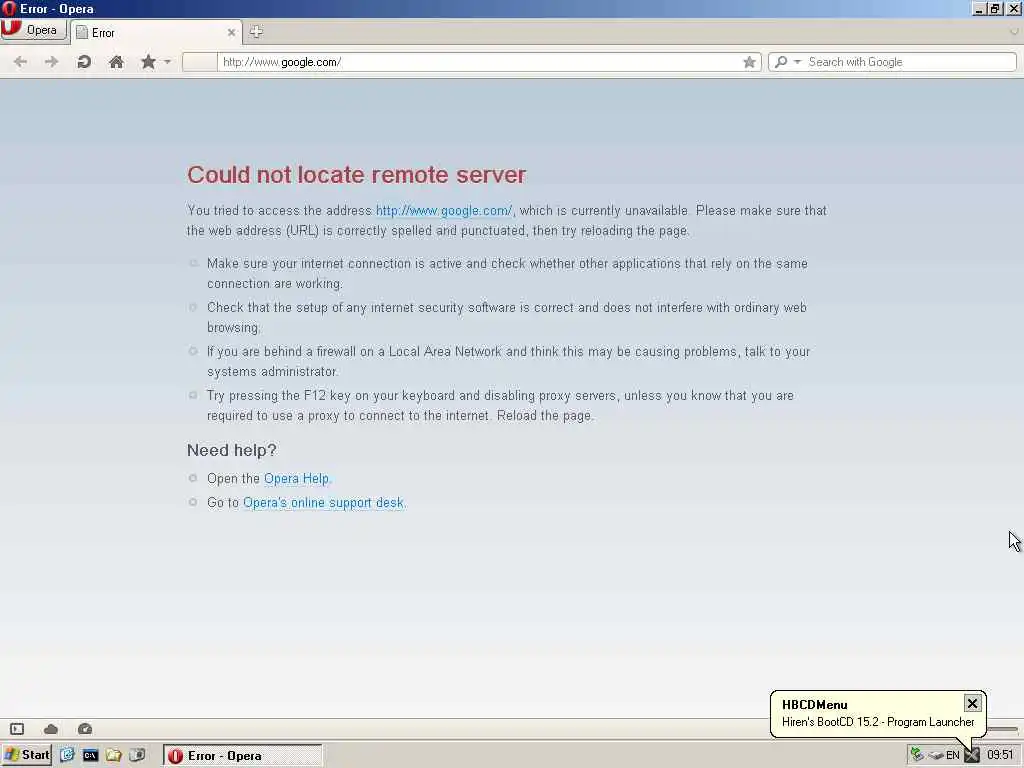
Task: Activate Error - Opera taskbar button
Action: pos(243,756)
